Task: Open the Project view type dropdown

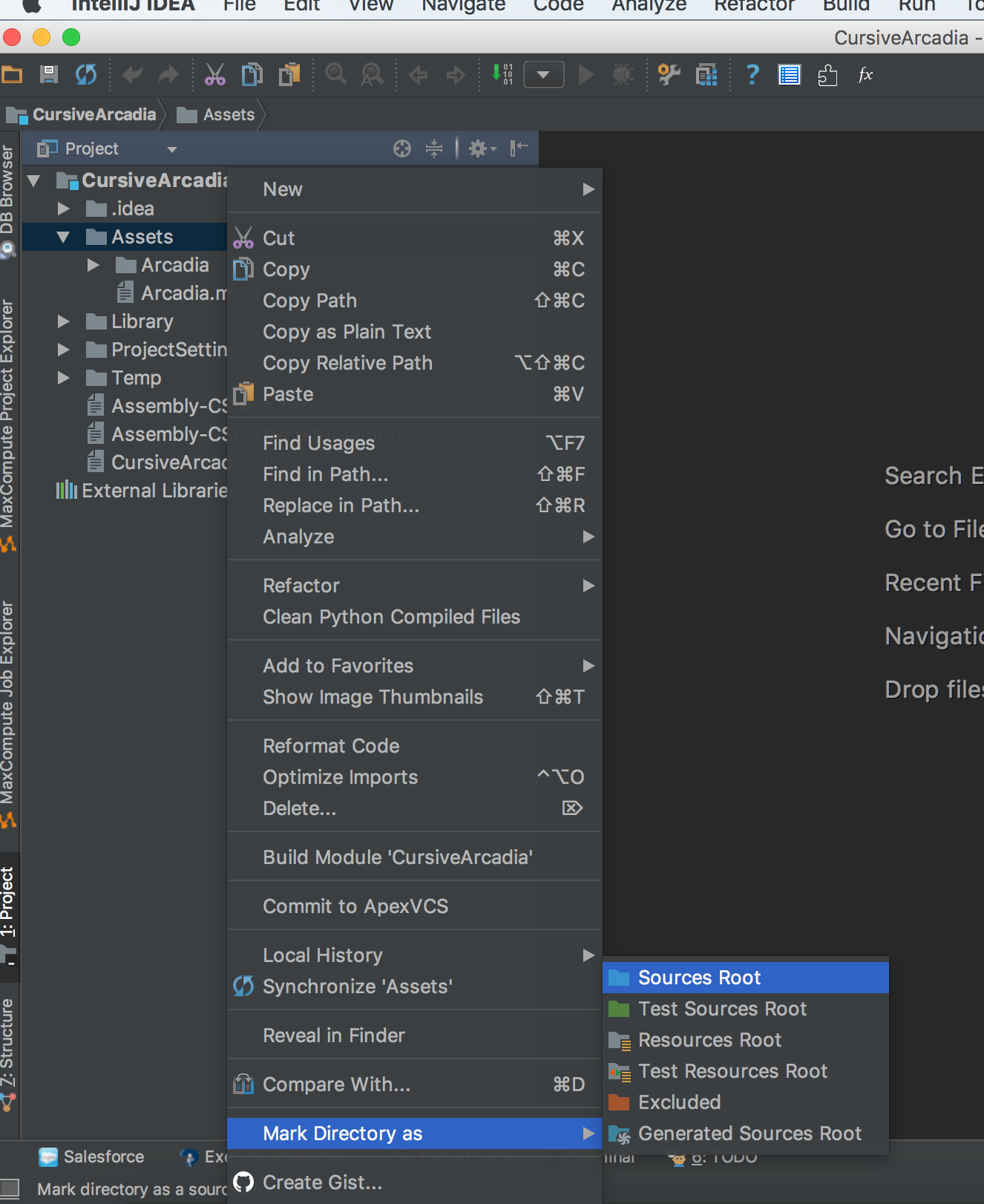Action: [x=172, y=150]
